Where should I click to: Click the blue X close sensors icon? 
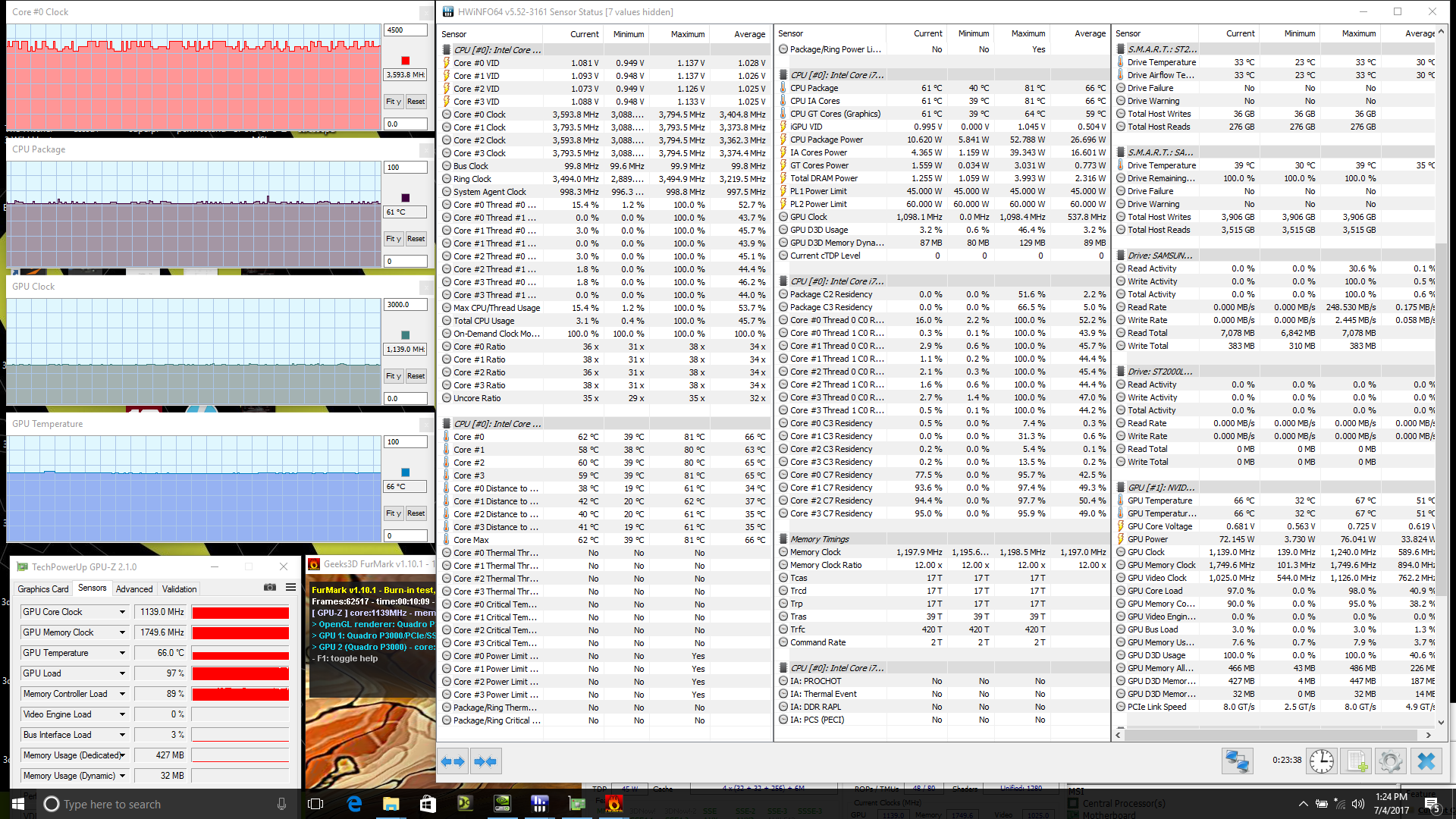(1426, 761)
